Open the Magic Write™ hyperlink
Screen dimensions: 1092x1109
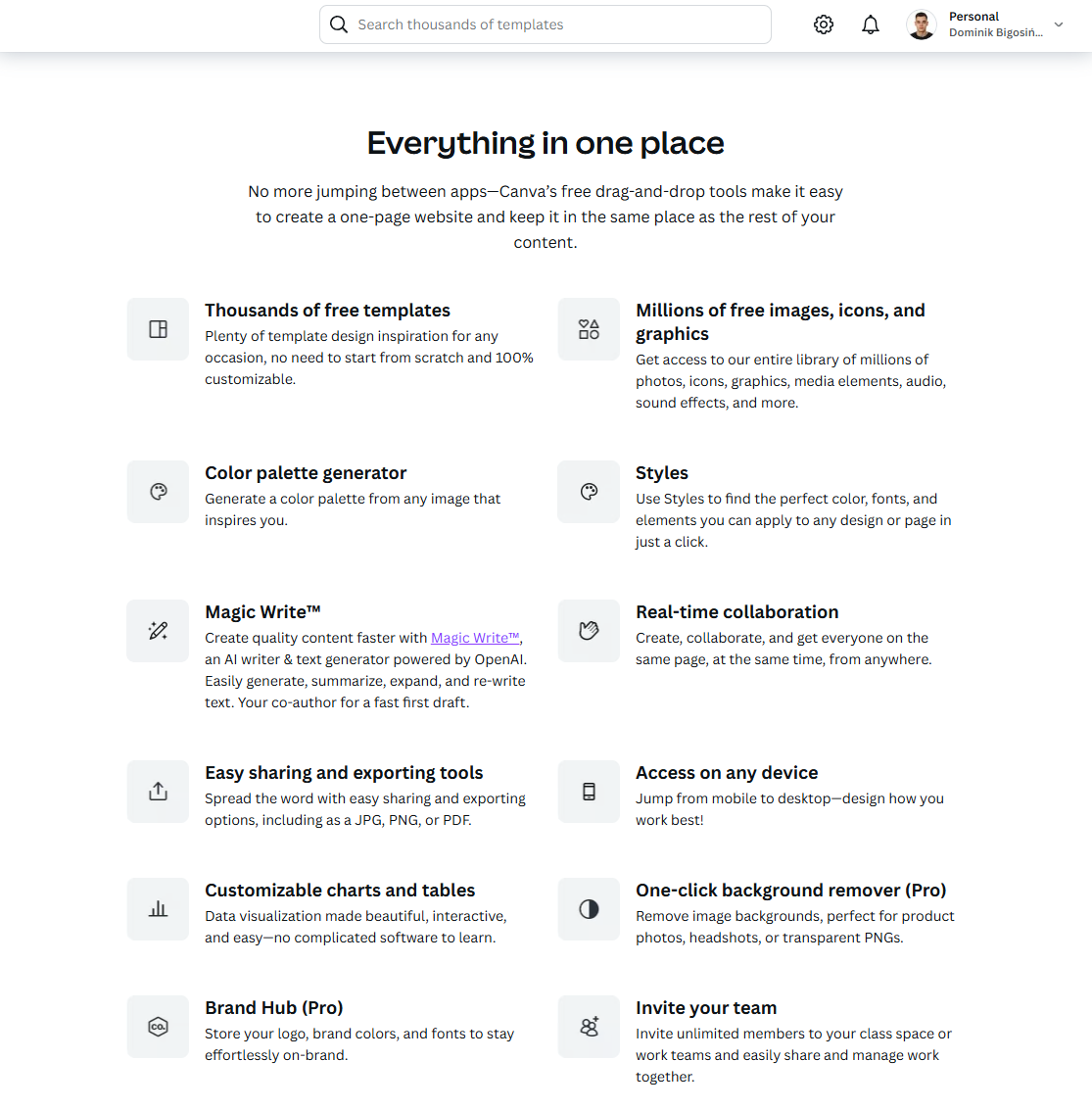(475, 638)
